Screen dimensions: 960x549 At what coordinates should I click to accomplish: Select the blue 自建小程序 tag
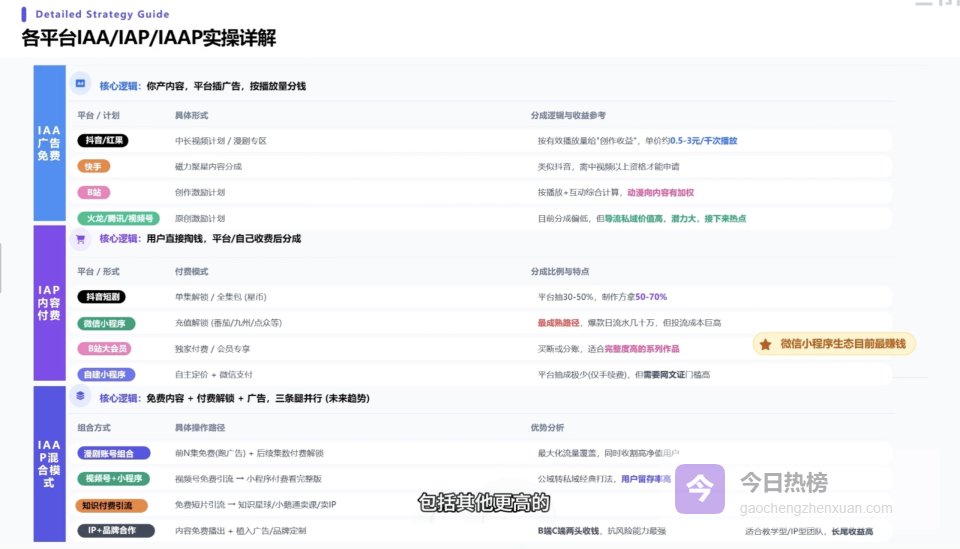(106, 375)
